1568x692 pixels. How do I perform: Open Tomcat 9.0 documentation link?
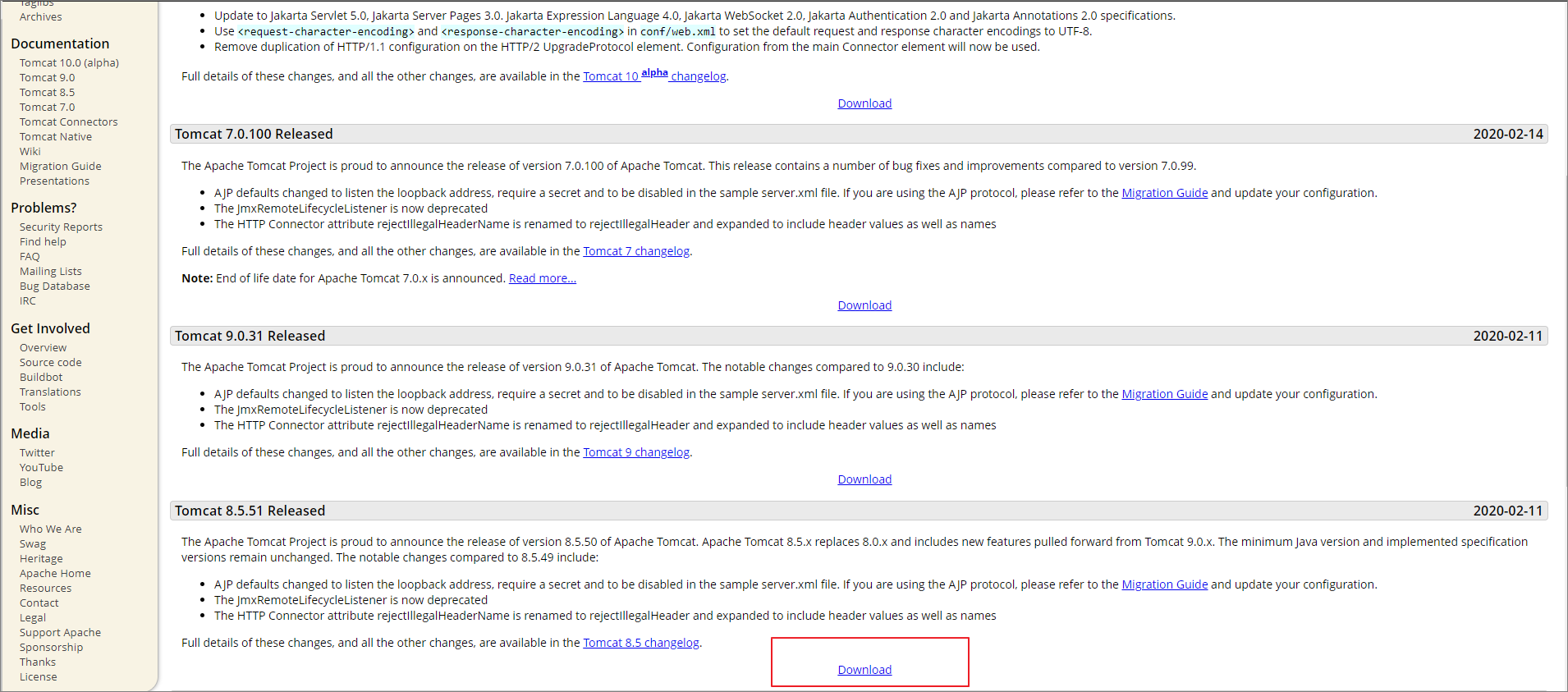(47, 77)
